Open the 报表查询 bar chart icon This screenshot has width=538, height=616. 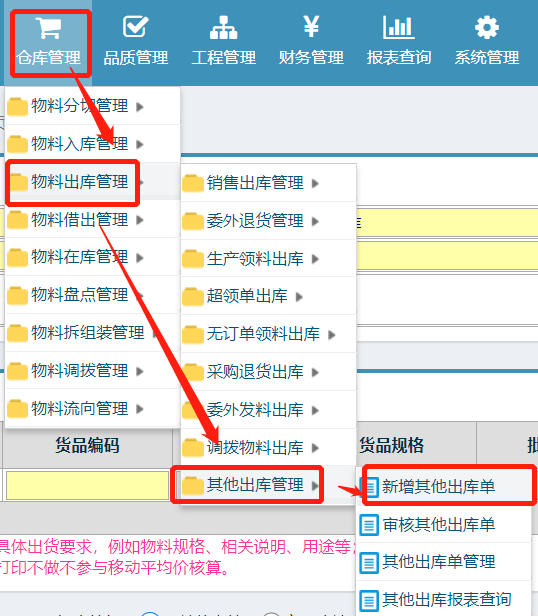coord(398,27)
